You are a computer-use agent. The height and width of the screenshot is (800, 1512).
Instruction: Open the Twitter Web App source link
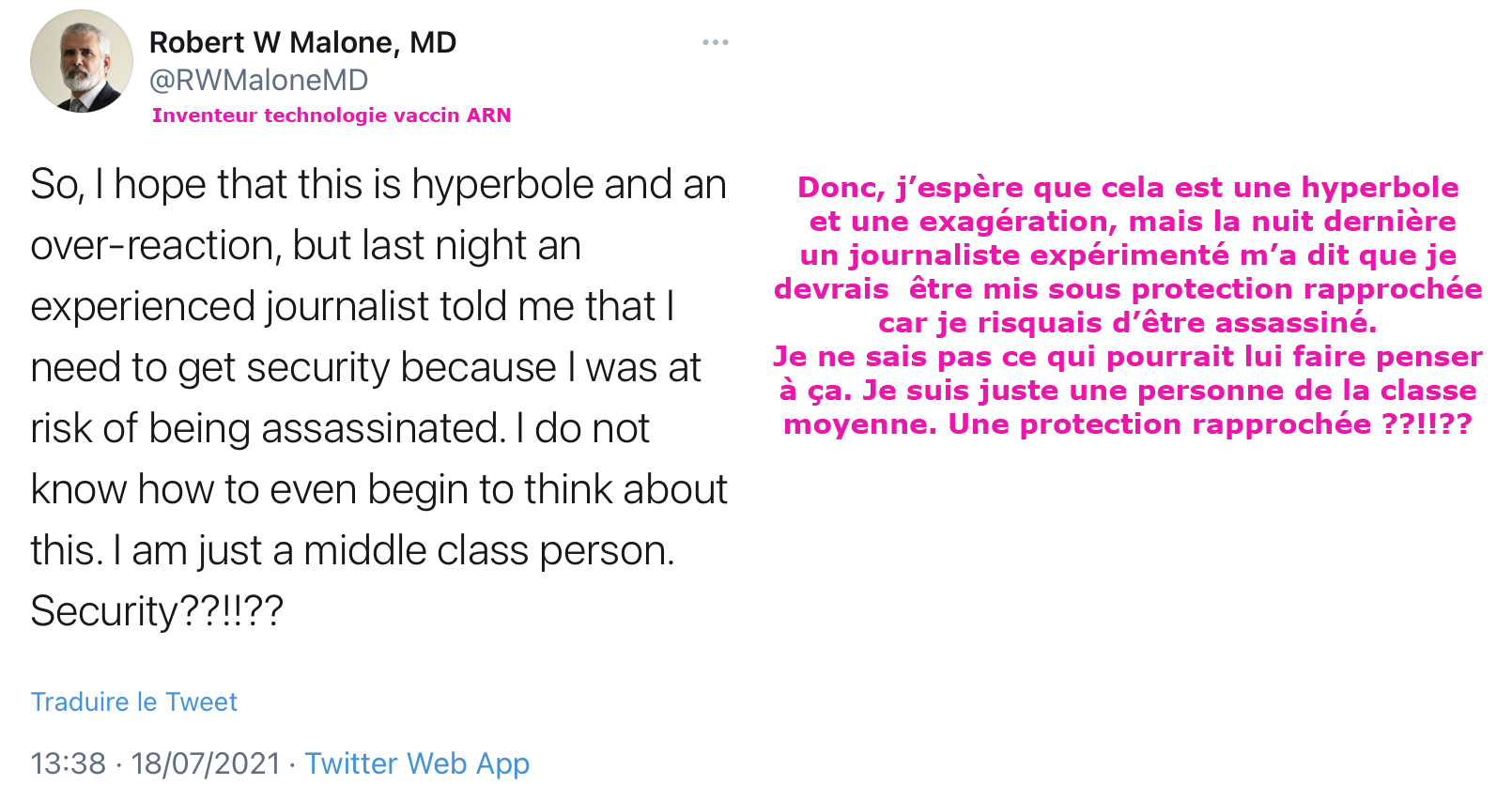tap(417, 763)
